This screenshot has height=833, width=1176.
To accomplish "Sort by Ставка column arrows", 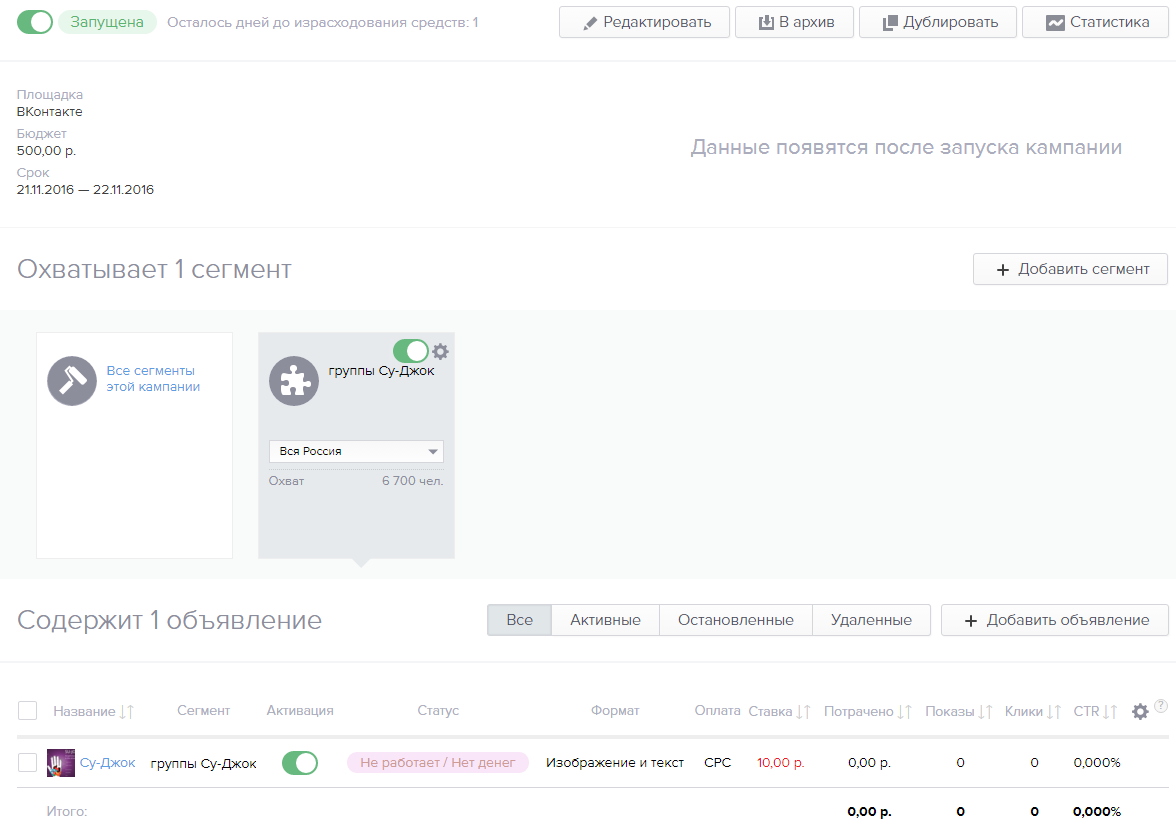I will coord(803,712).
